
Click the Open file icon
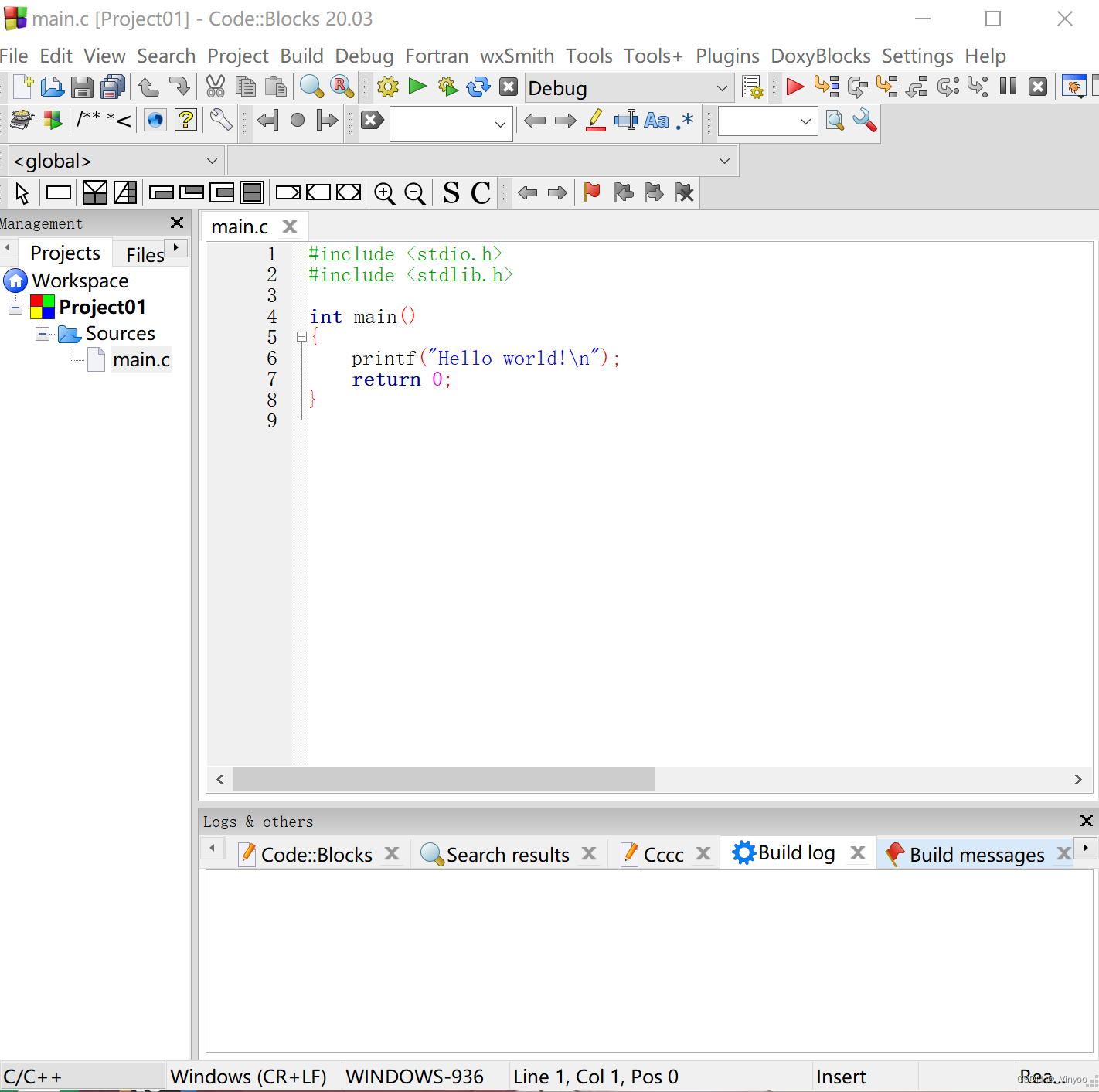52,87
